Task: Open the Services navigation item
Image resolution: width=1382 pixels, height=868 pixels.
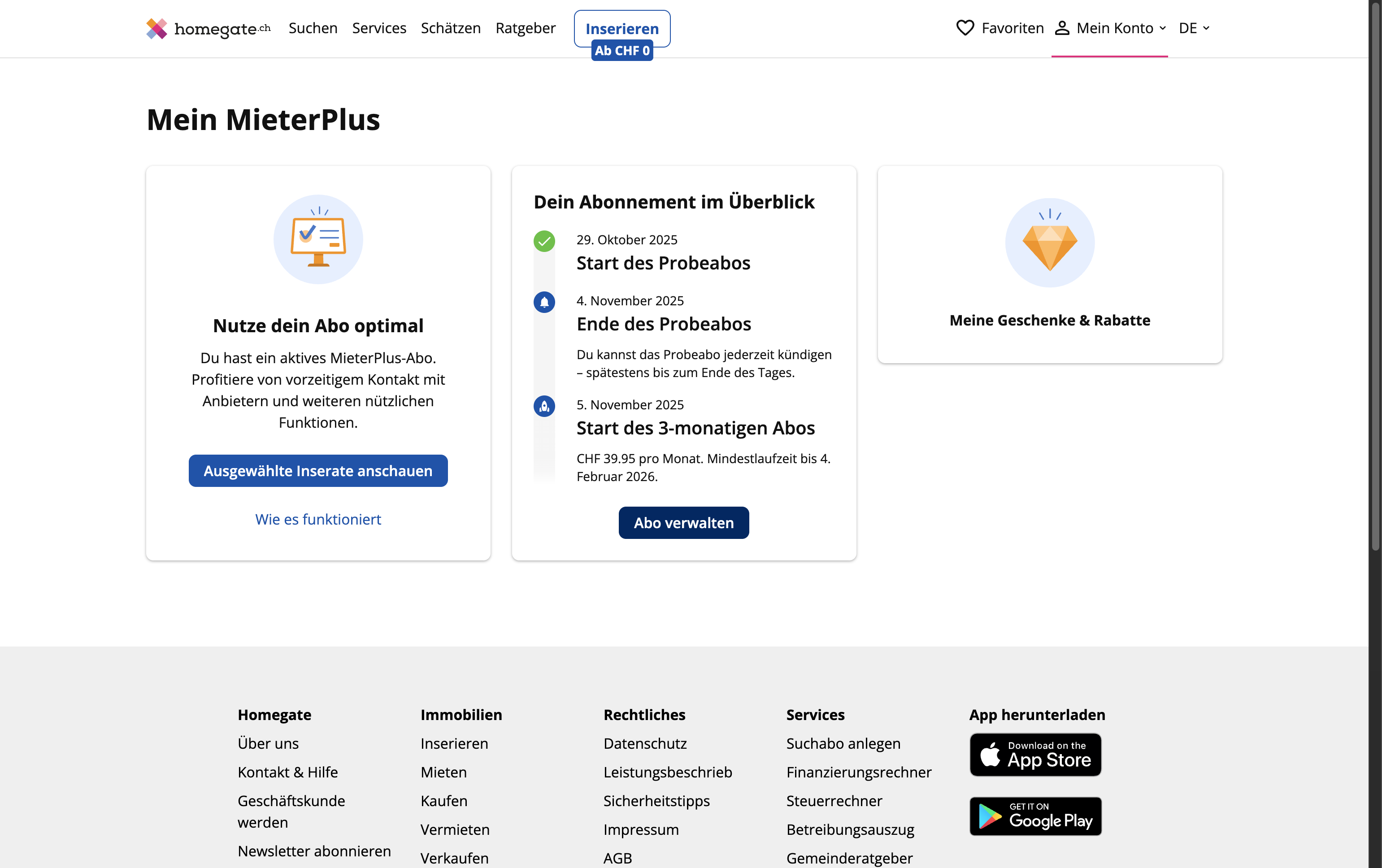Action: point(379,28)
